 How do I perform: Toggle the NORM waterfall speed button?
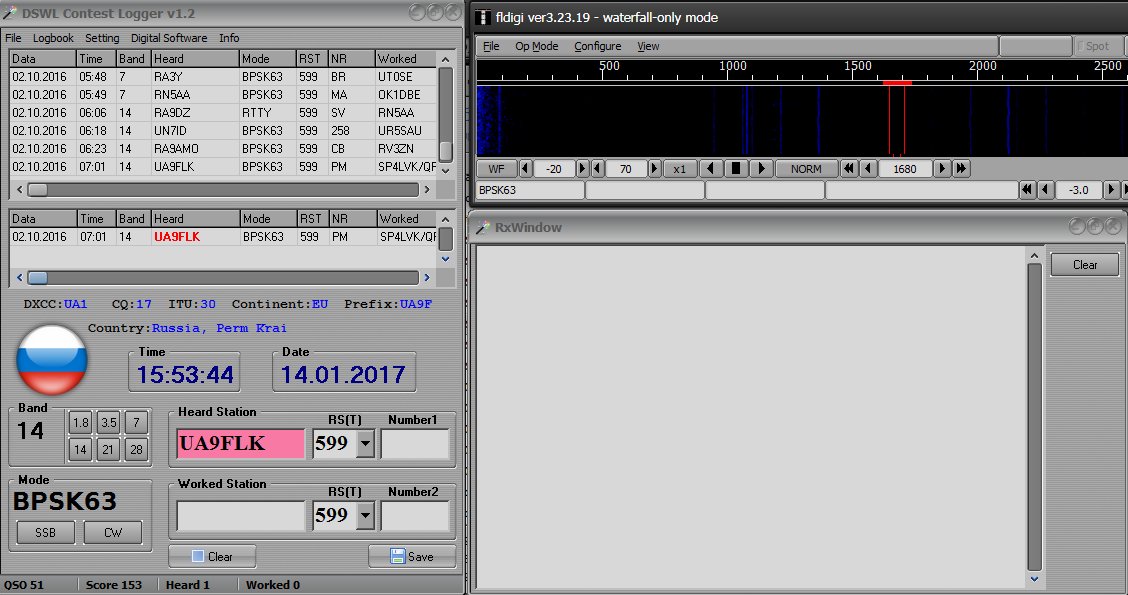pyautogui.click(x=806, y=169)
